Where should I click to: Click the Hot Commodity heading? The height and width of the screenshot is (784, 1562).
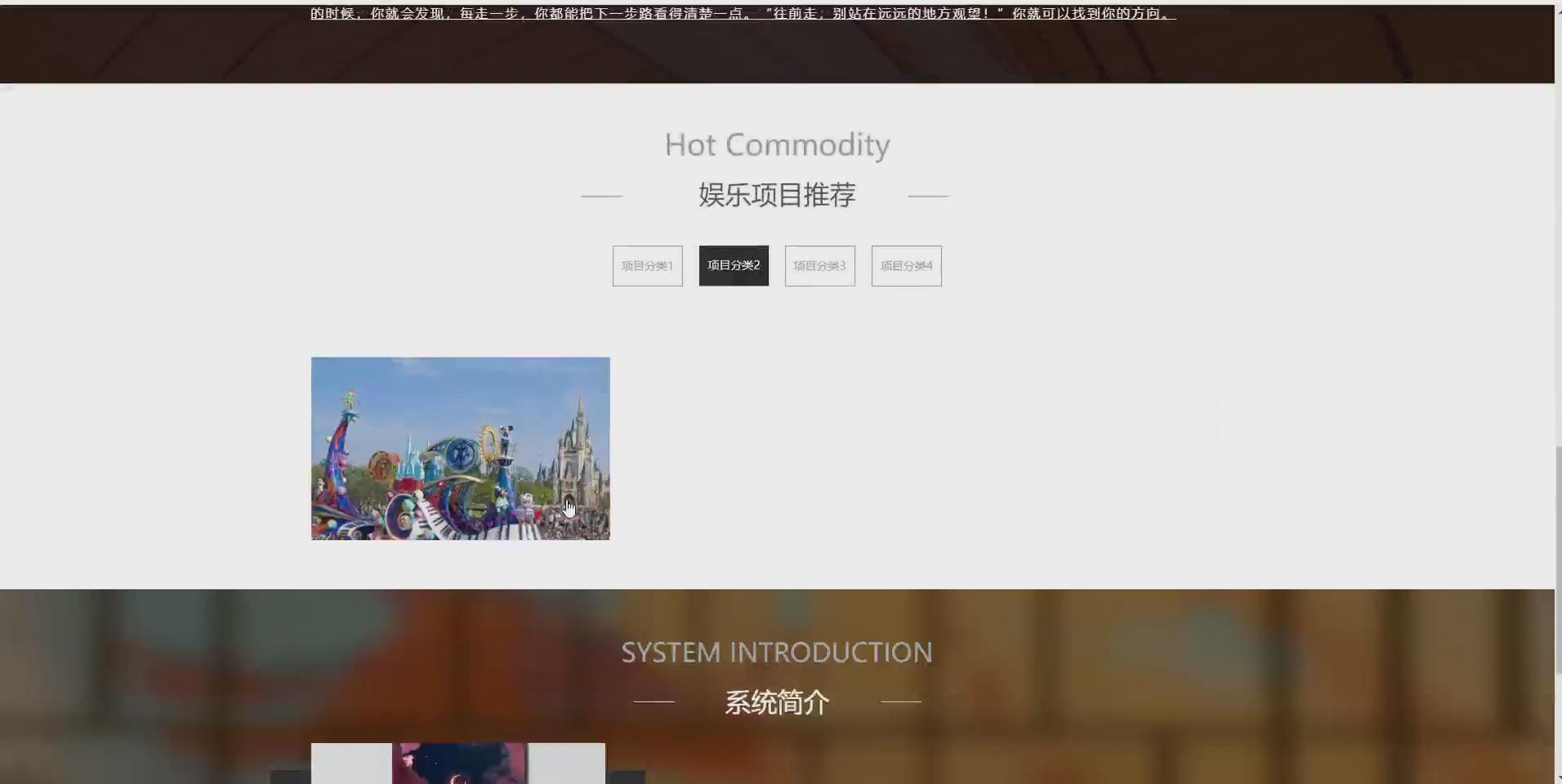point(776,145)
